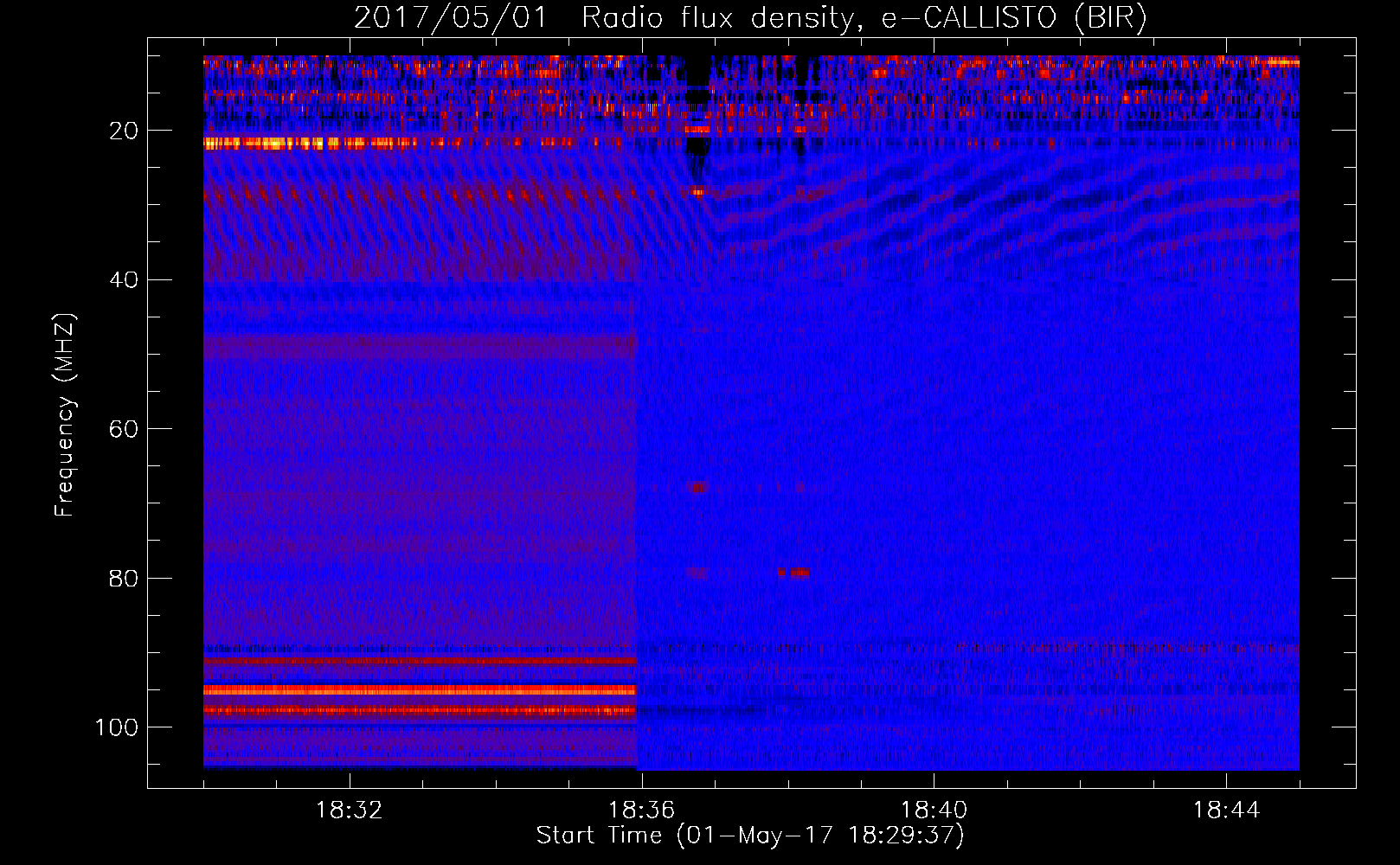Click the red spot near 68 MHz
The image size is (1400, 865).
(x=697, y=488)
